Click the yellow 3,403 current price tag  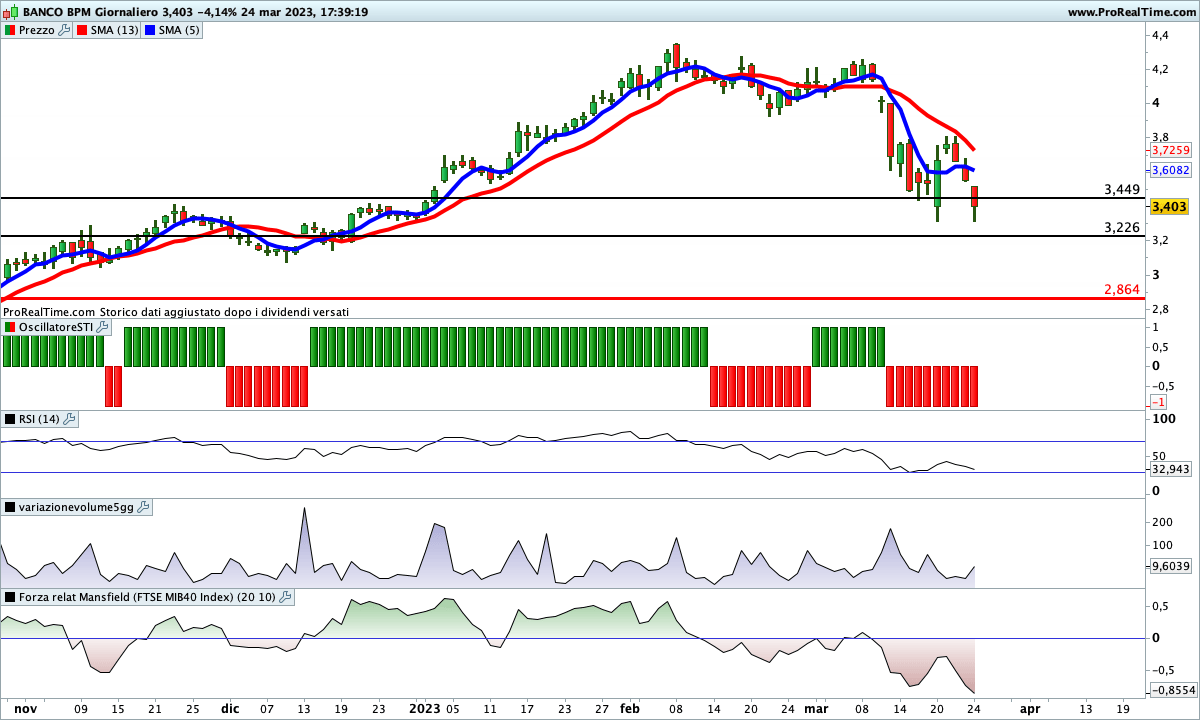click(1168, 207)
